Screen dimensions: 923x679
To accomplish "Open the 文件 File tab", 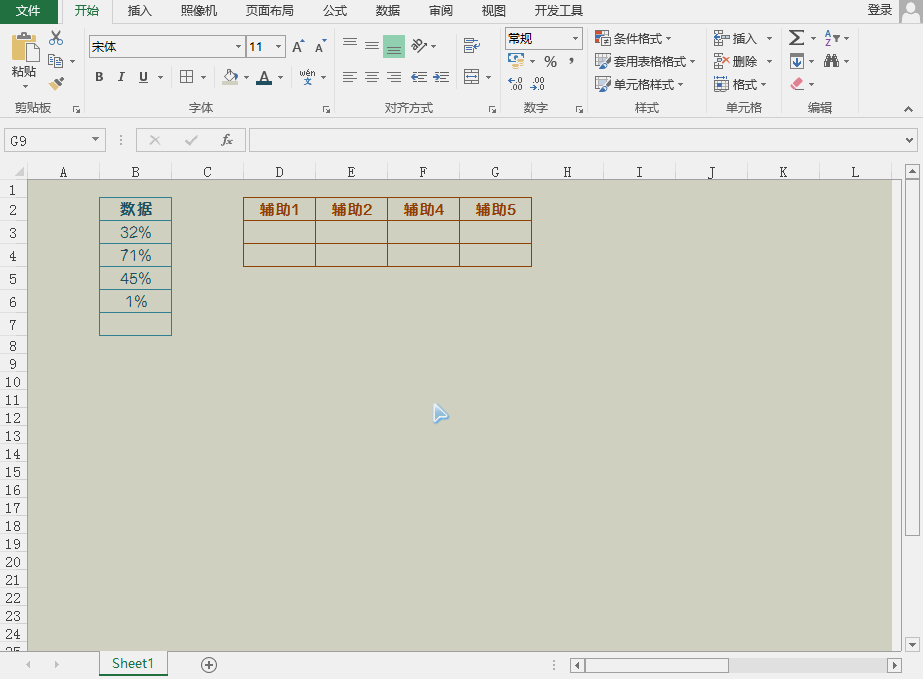I will [x=28, y=11].
